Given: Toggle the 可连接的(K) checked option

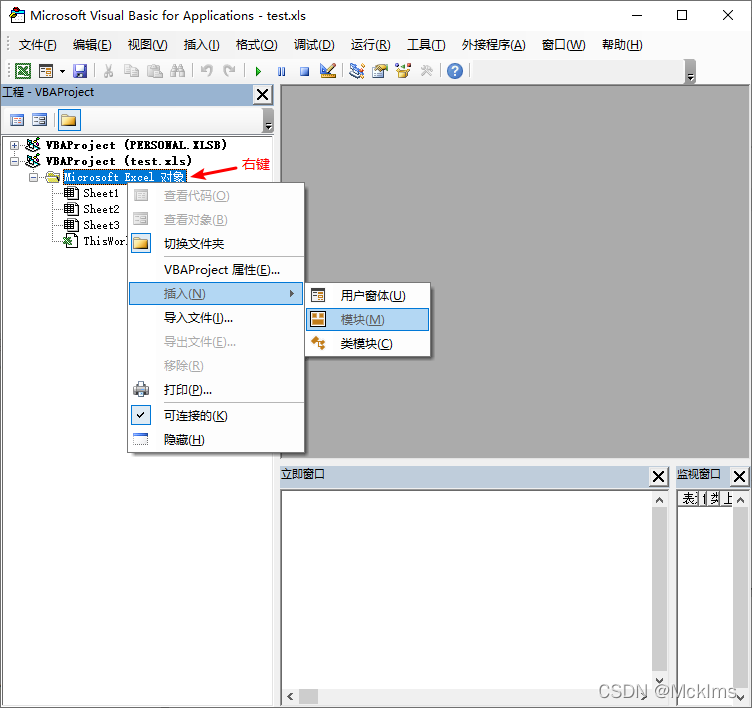Looking at the screenshot, I should [216, 415].
